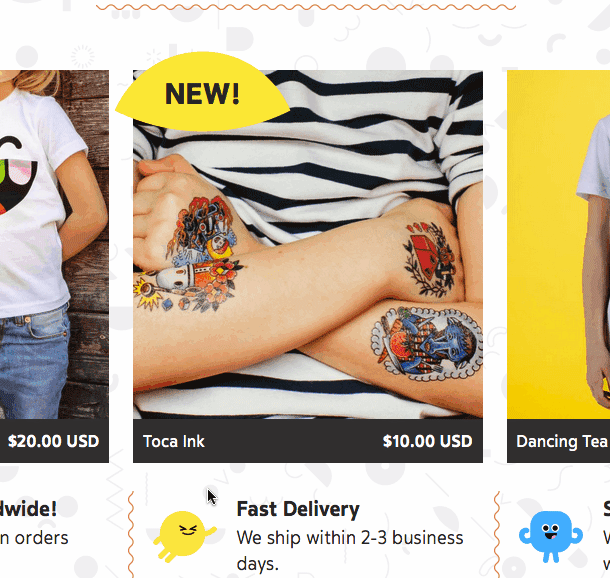Open the Toca Ink product photo

308,244
